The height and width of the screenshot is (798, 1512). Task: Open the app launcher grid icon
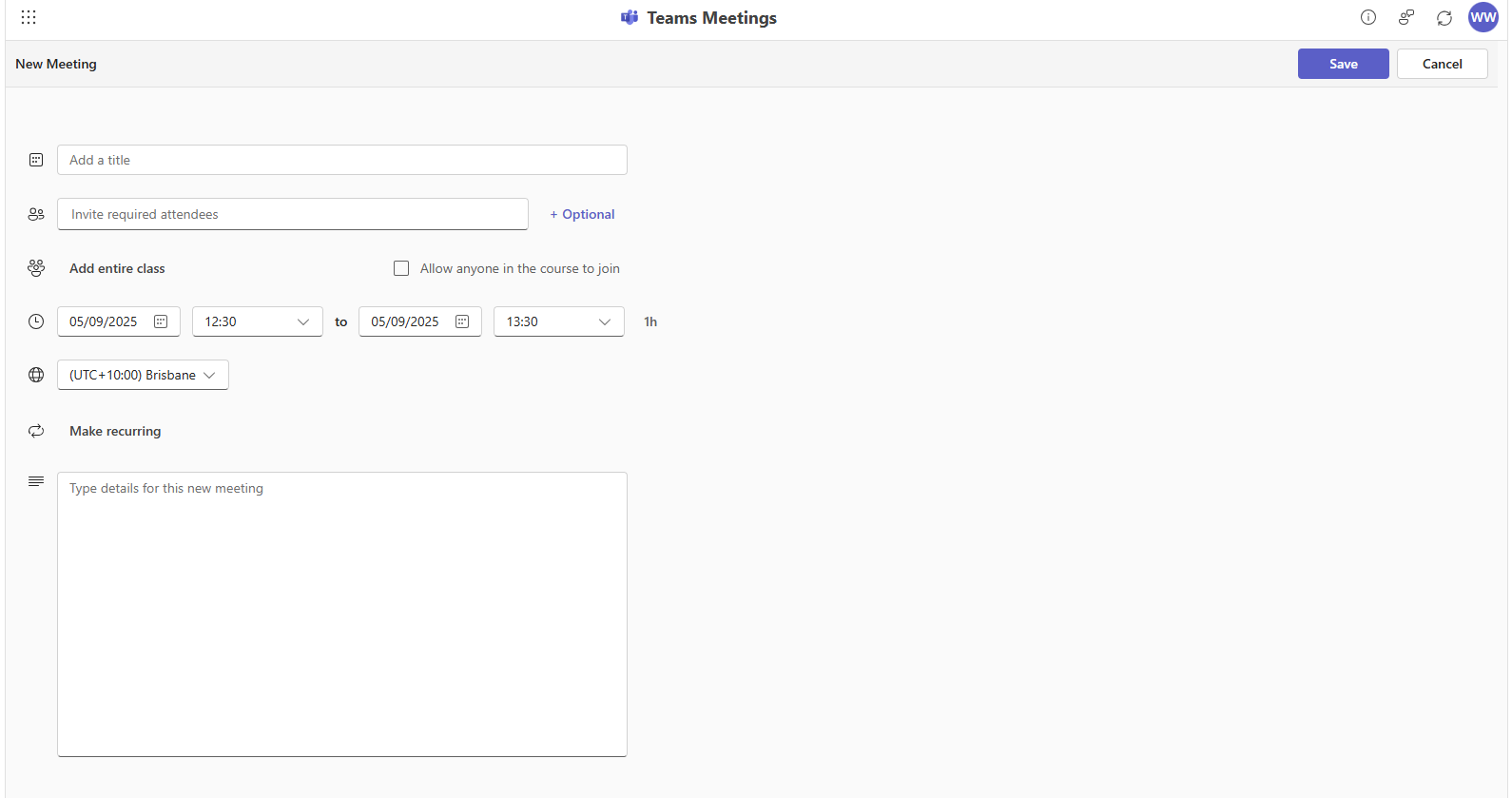[29, 17]
